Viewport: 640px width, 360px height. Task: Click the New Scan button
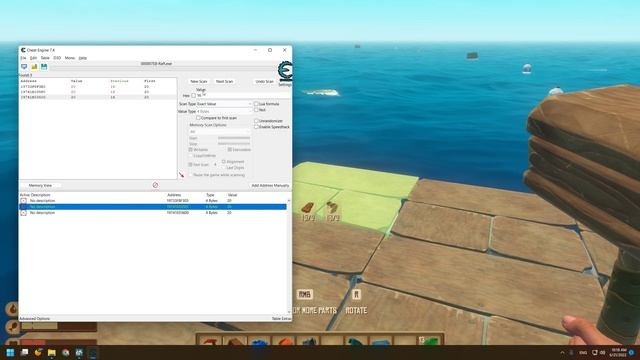(199, 82)
